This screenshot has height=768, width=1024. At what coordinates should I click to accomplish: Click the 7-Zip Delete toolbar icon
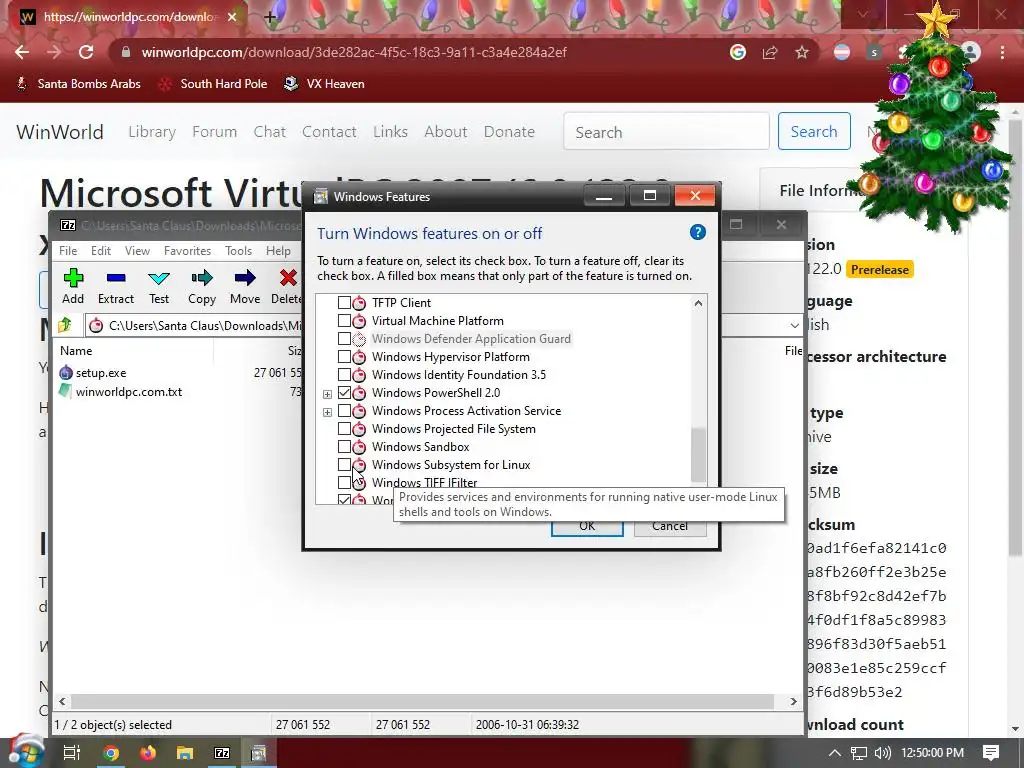click(x=288, y=278)
